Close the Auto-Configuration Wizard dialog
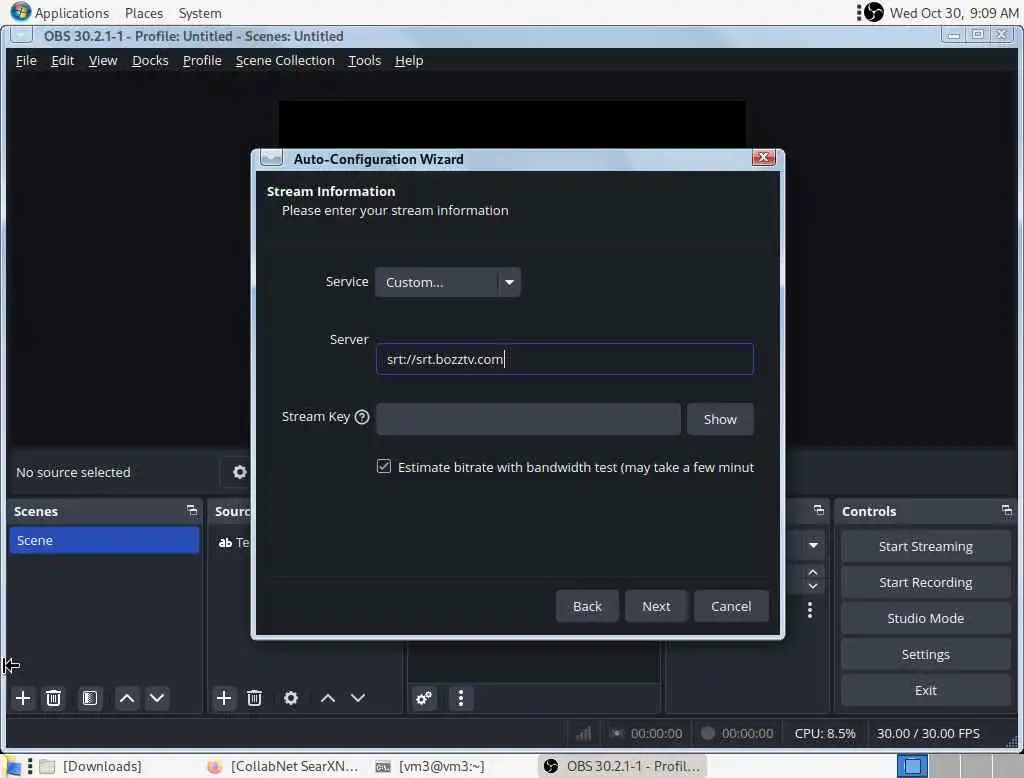 tap(763, 157)
